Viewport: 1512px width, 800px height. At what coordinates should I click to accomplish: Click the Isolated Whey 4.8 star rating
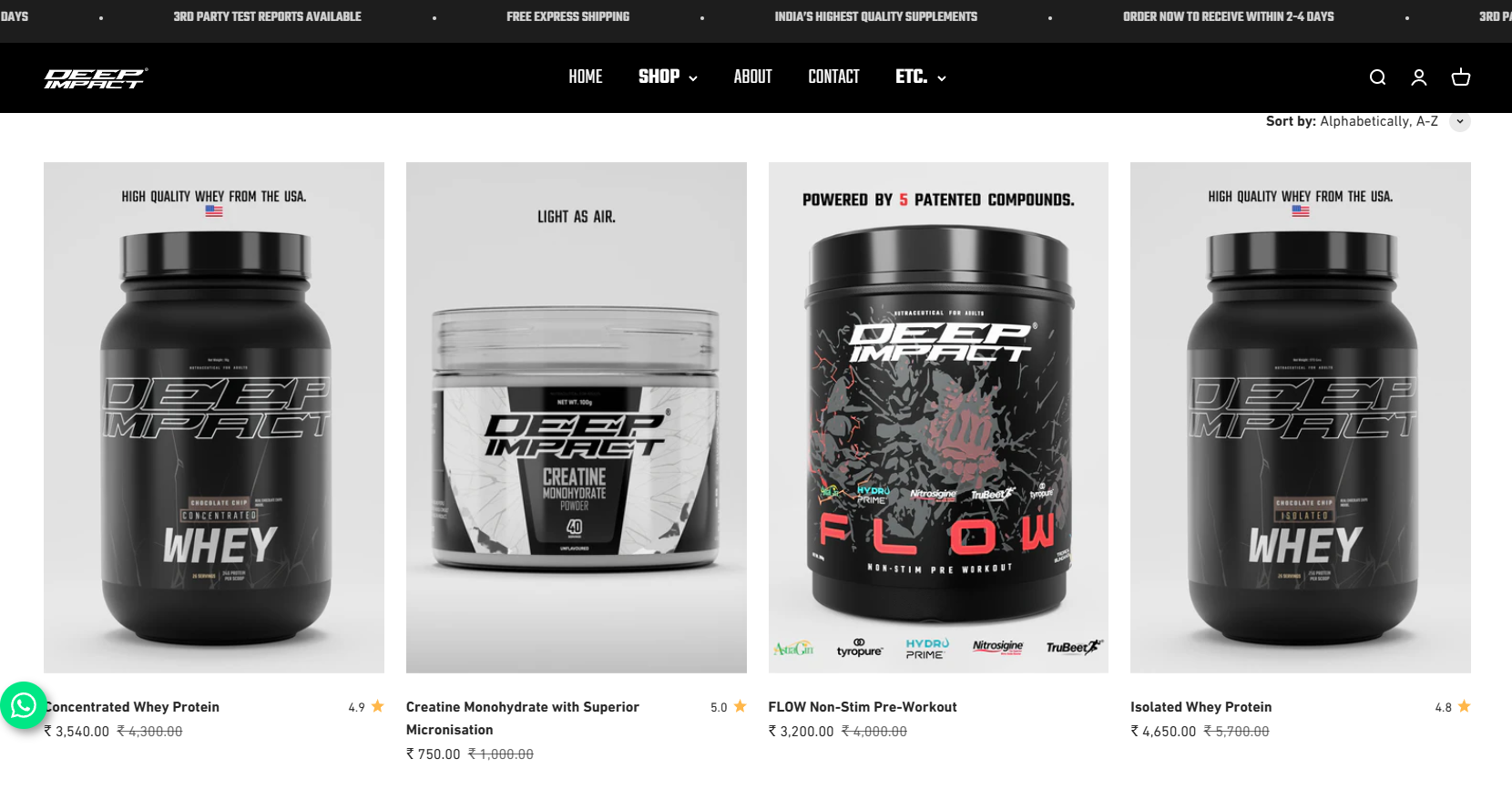click(x=1453, y=707)
